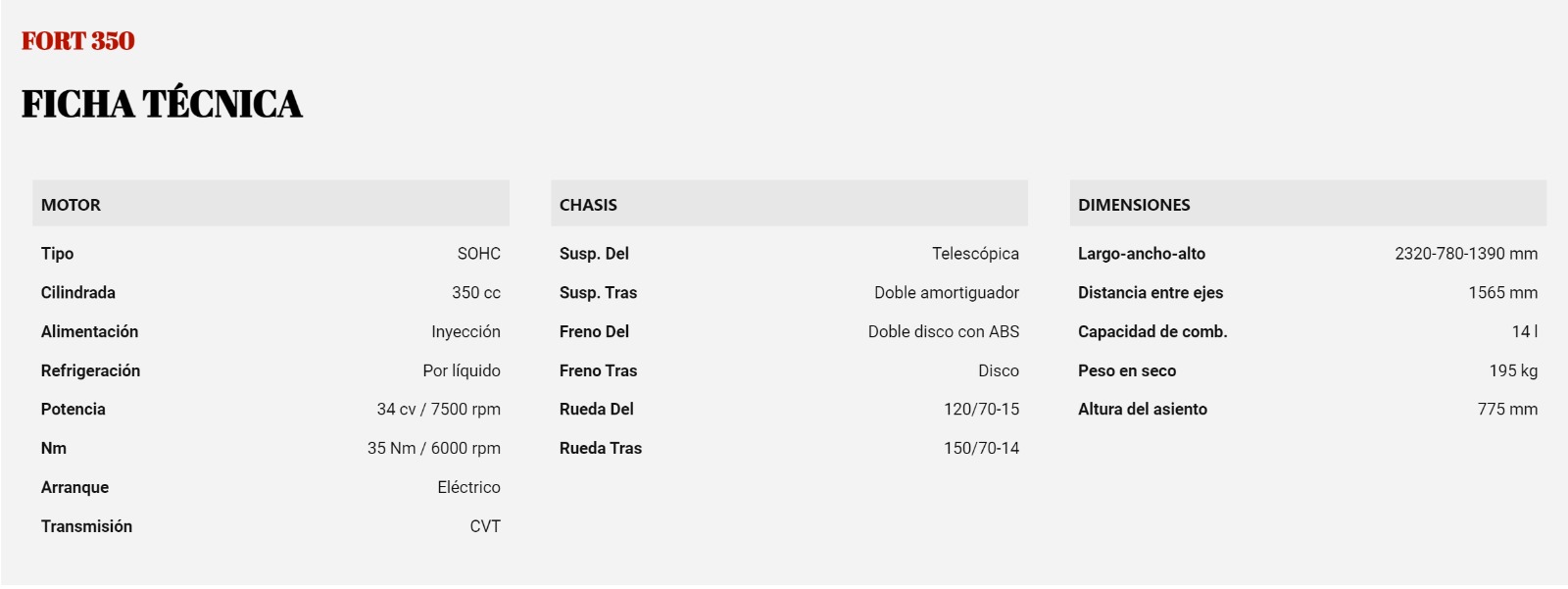The width and height of the screenshot is (1568, 589).
Task: Click the FICHA TÉCNICA heading
Action: (162, 104)
